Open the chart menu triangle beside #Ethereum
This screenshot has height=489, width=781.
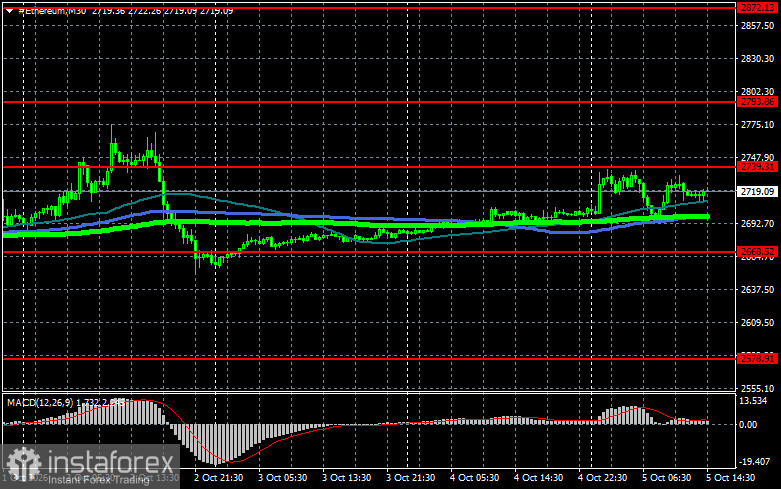click(x=9, y=10)
